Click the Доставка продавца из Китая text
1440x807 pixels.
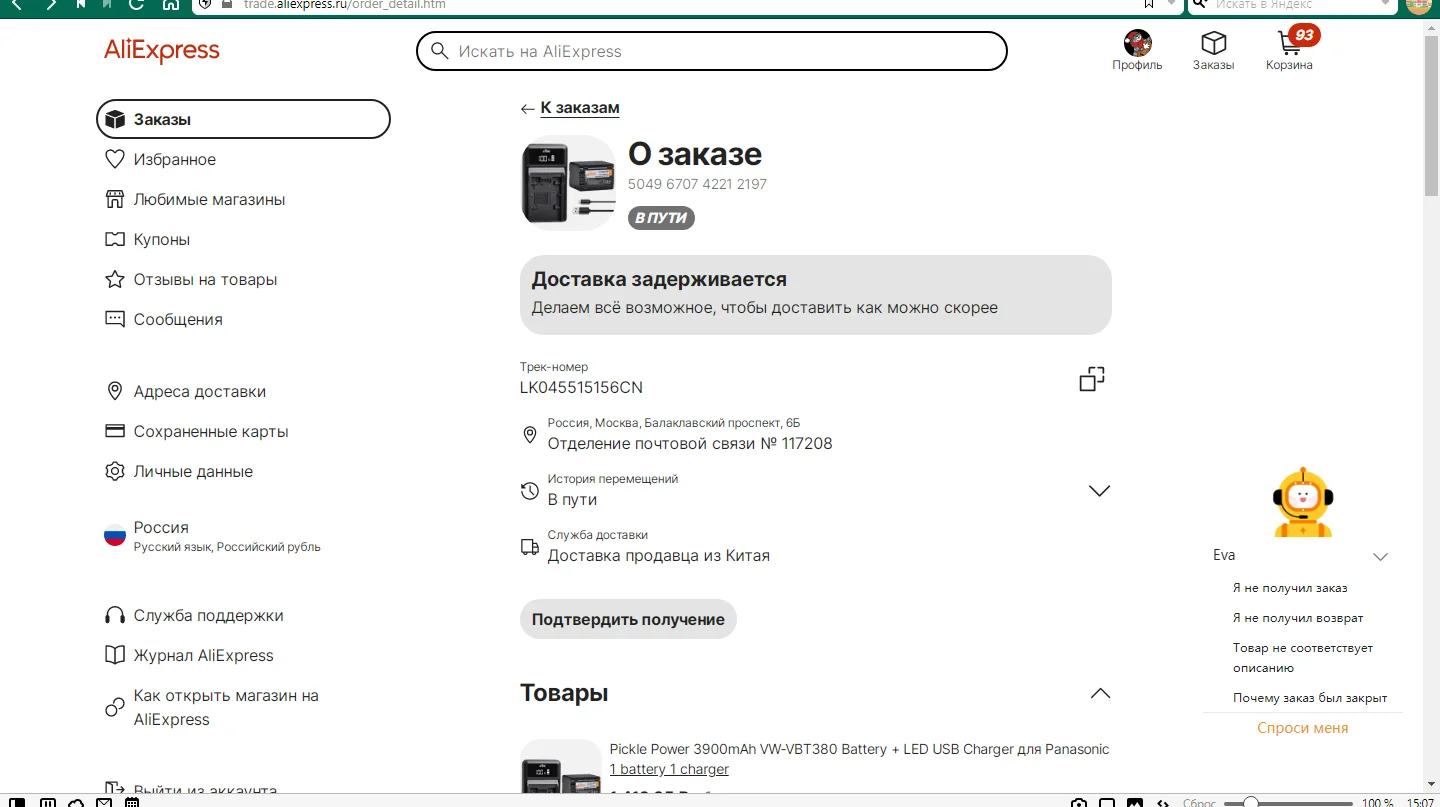pyautogui.click(x=658, y=555)
